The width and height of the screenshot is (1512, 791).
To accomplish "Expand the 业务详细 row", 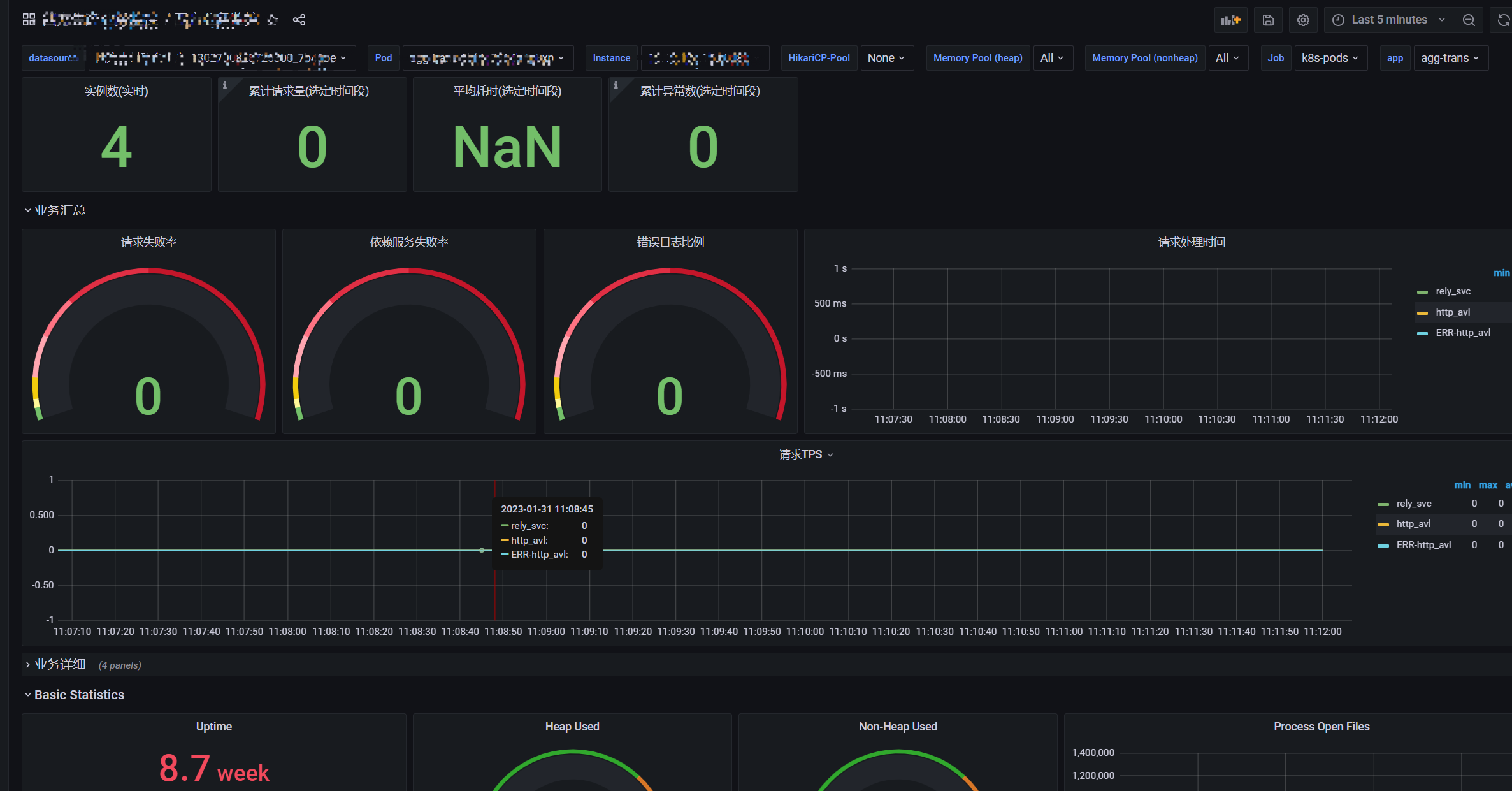I will click(55, 665).
